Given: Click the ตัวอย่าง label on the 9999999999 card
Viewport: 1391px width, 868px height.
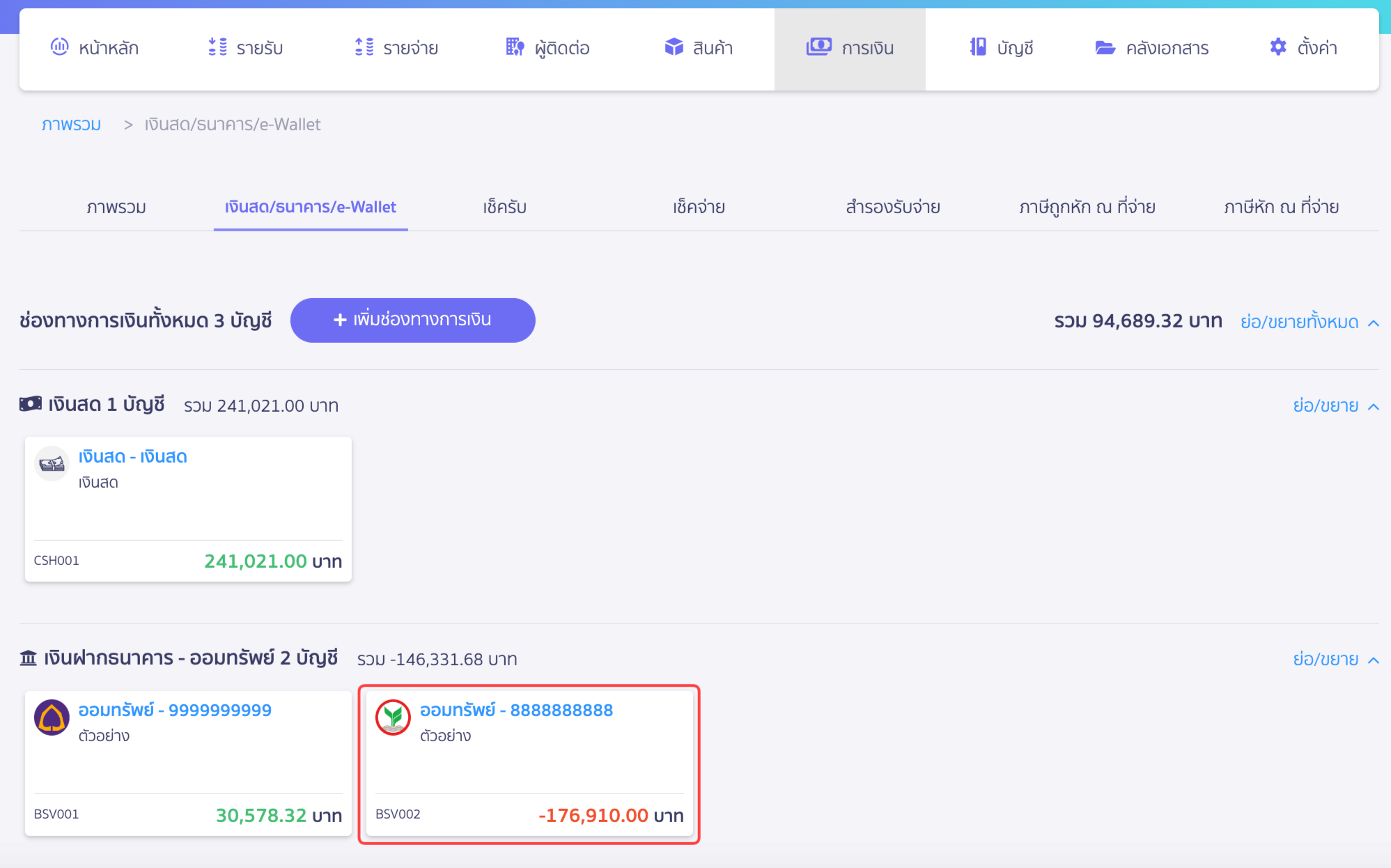Looking at the screenshot, I should [104, 736].
